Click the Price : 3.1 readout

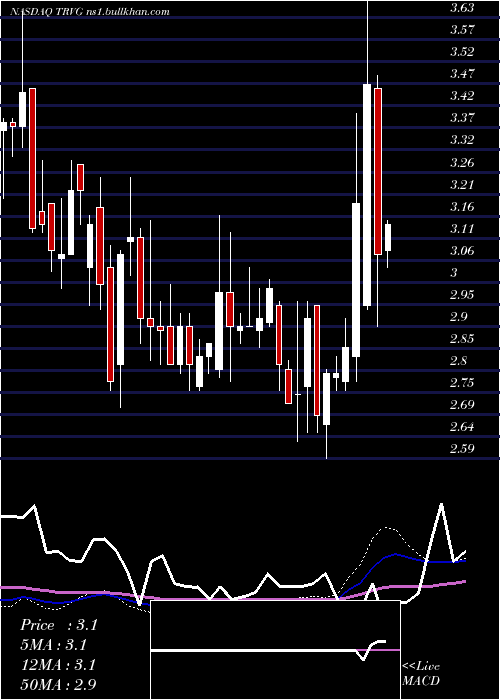coord(58,625)
